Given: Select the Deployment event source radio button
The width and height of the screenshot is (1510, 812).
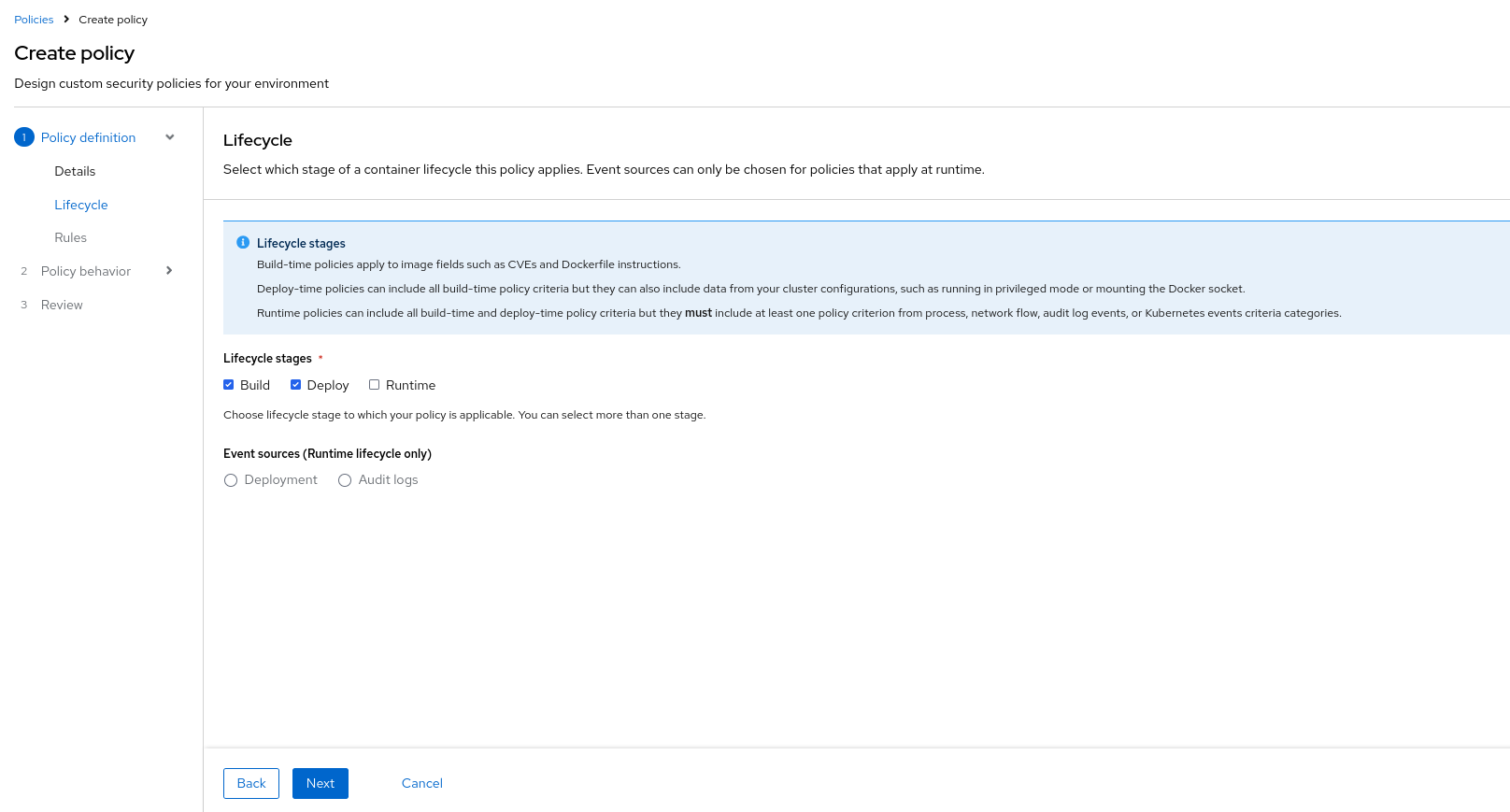Looking at the screenshot, I should (231, 480).
